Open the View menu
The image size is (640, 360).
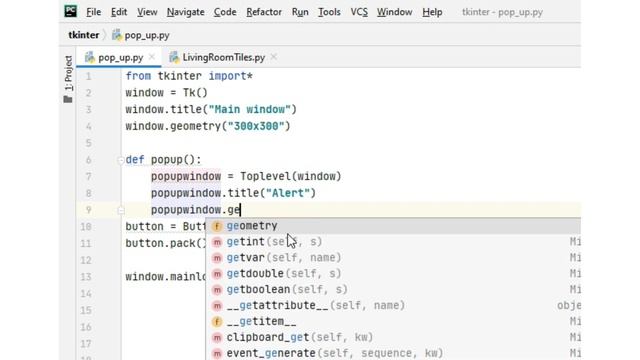point(147,12)
